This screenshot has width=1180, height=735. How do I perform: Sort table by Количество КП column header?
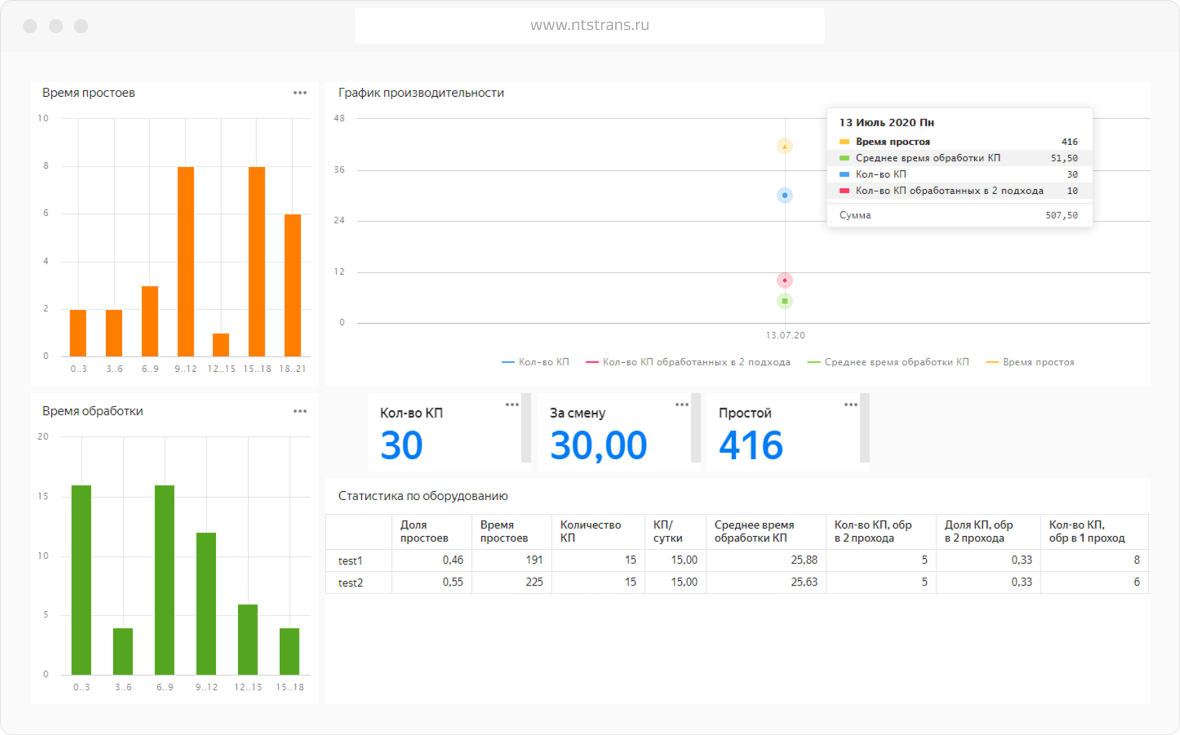click(x=590, y=531)
